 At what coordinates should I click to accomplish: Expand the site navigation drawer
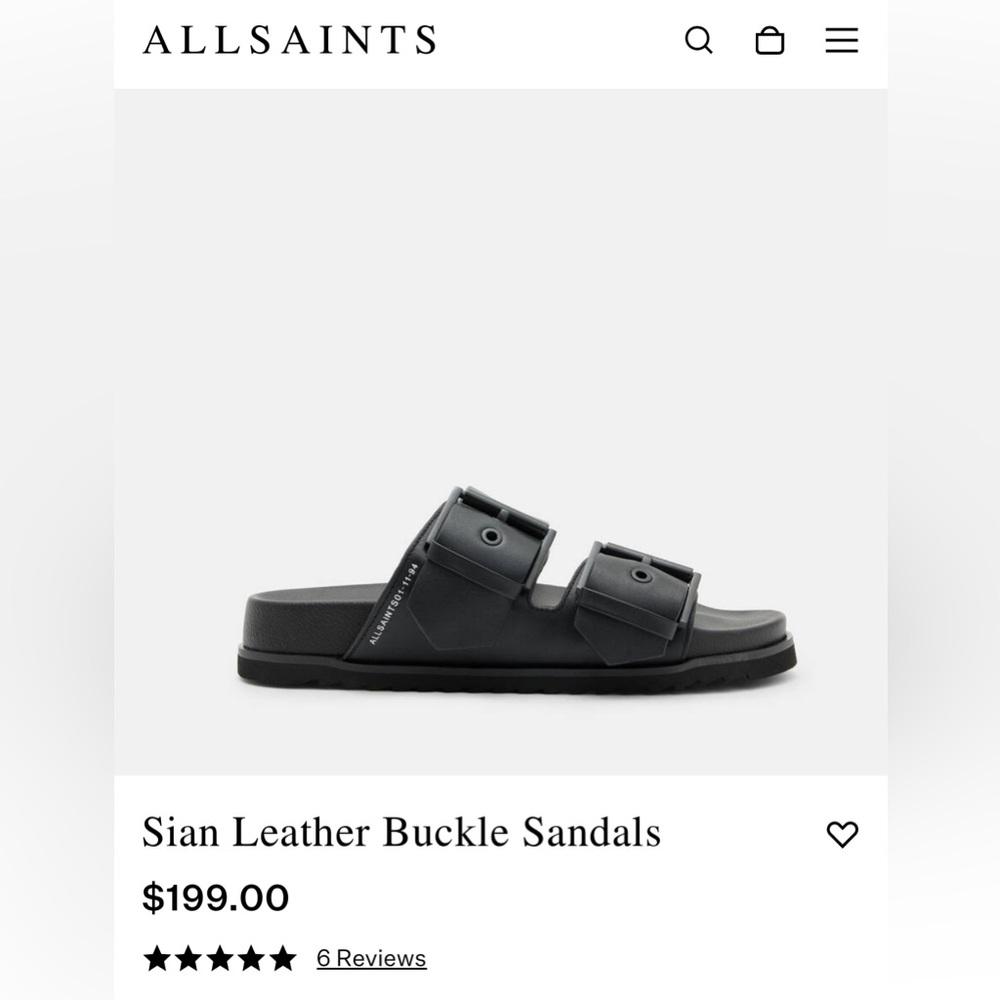[841, 41]
